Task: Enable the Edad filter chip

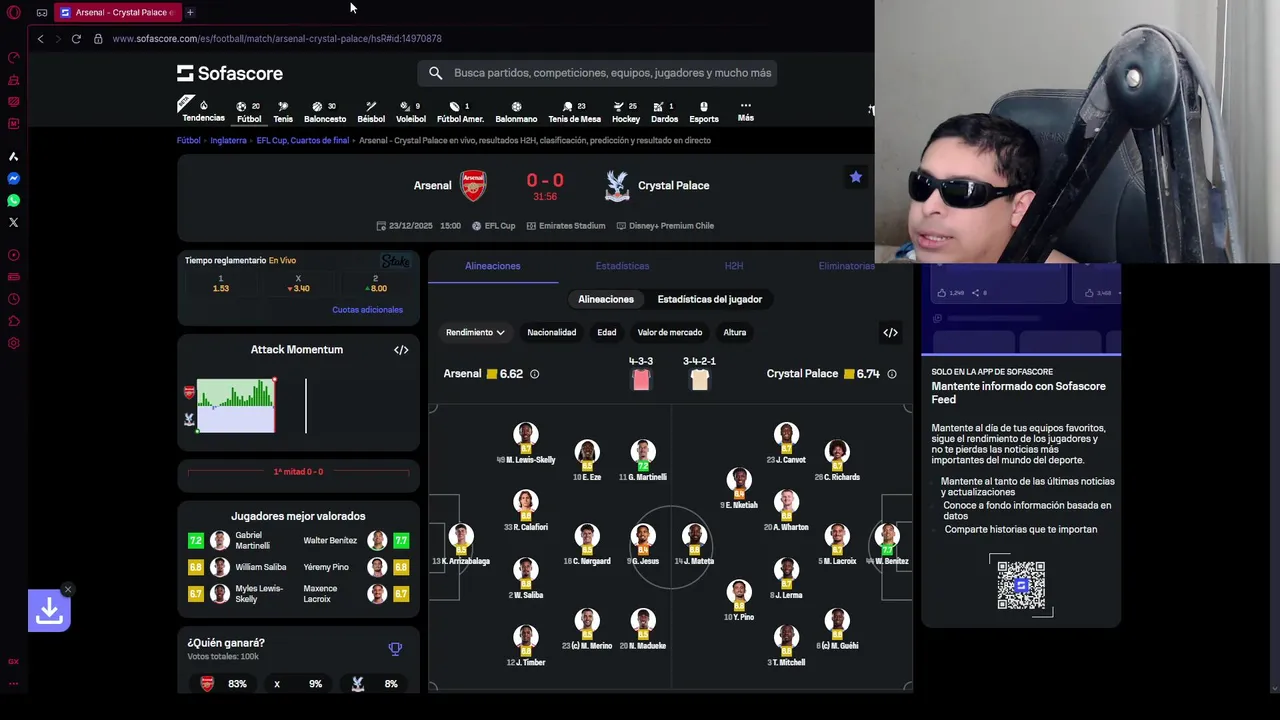Action: point(607,333)
